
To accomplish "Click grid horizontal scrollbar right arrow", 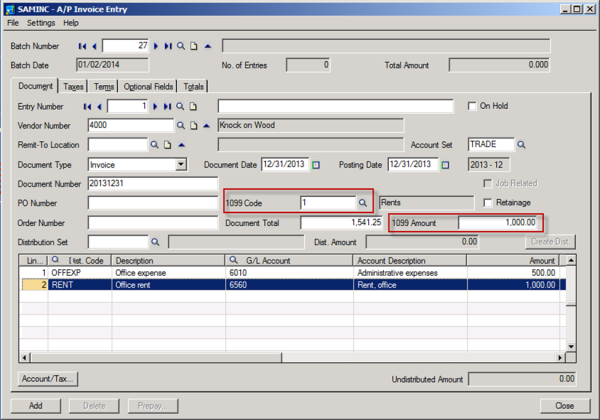I will pyautogui.click(x=560, y=358).
